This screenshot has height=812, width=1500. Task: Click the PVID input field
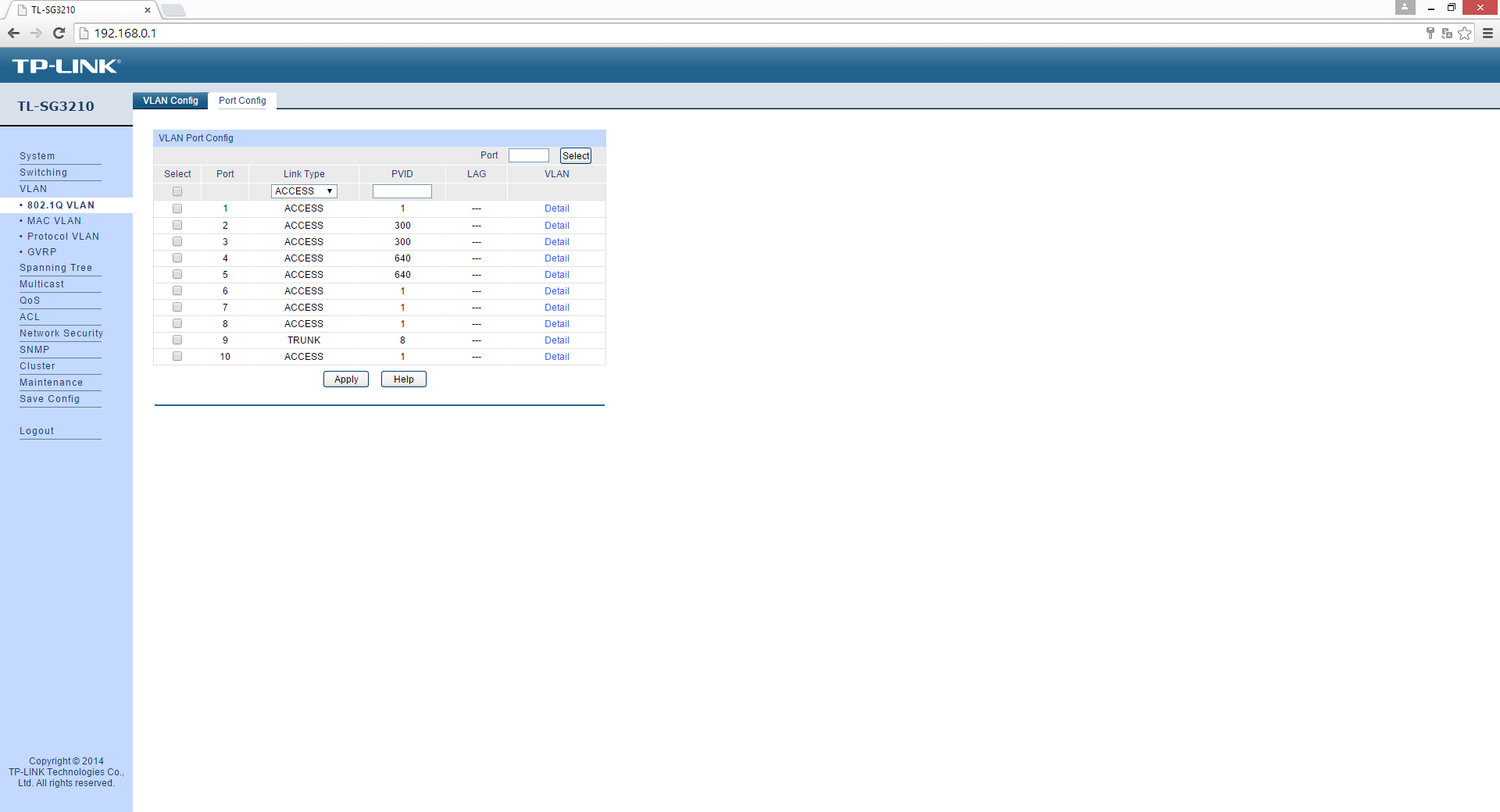coord(402,191)
